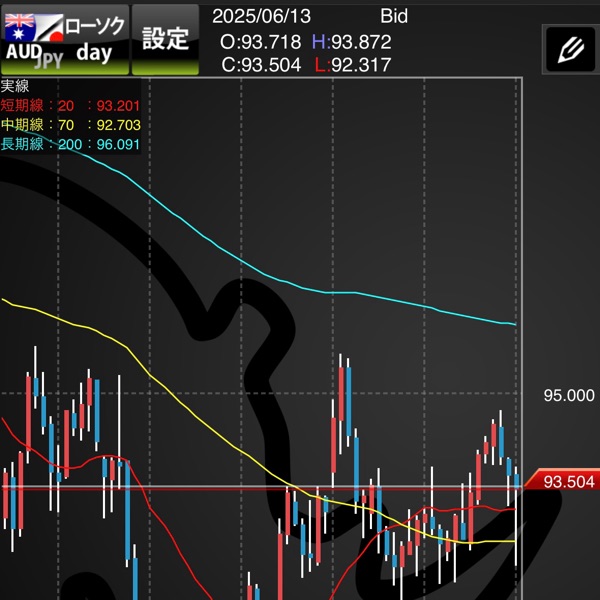This screenshot has height=600, width=600.
Task: Tap the L:92.317 low price readout
Action: point(353,65)
